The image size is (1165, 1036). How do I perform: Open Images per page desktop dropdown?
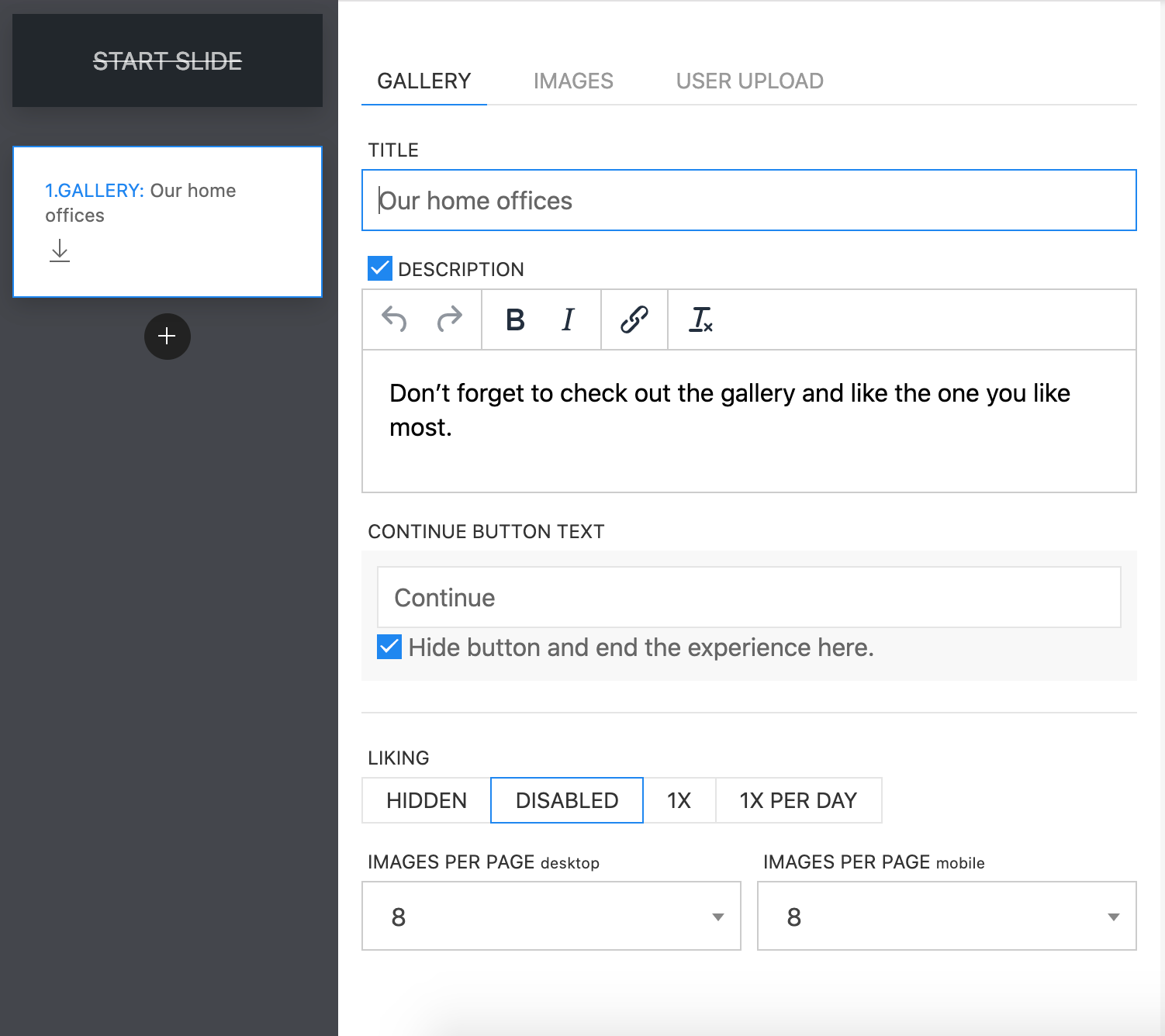551,916
